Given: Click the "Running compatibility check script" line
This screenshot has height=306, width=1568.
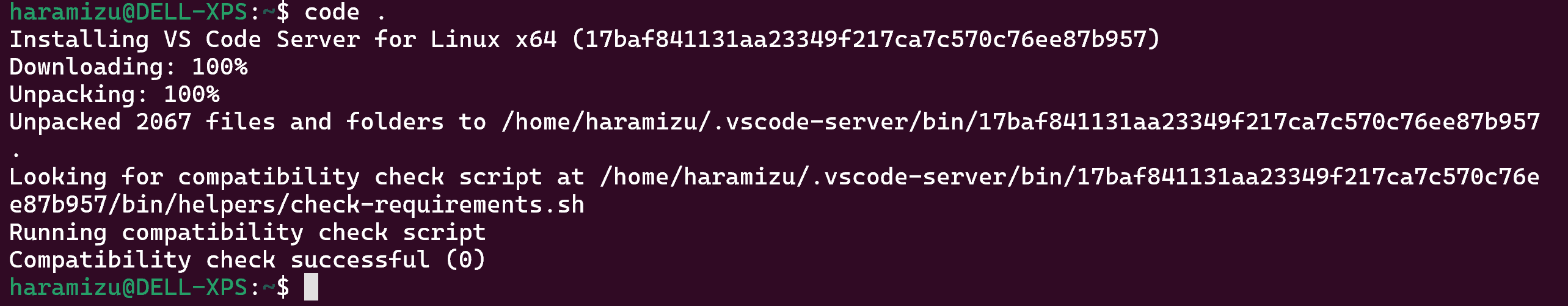Looking at the screenshot, I should point(247,232).
